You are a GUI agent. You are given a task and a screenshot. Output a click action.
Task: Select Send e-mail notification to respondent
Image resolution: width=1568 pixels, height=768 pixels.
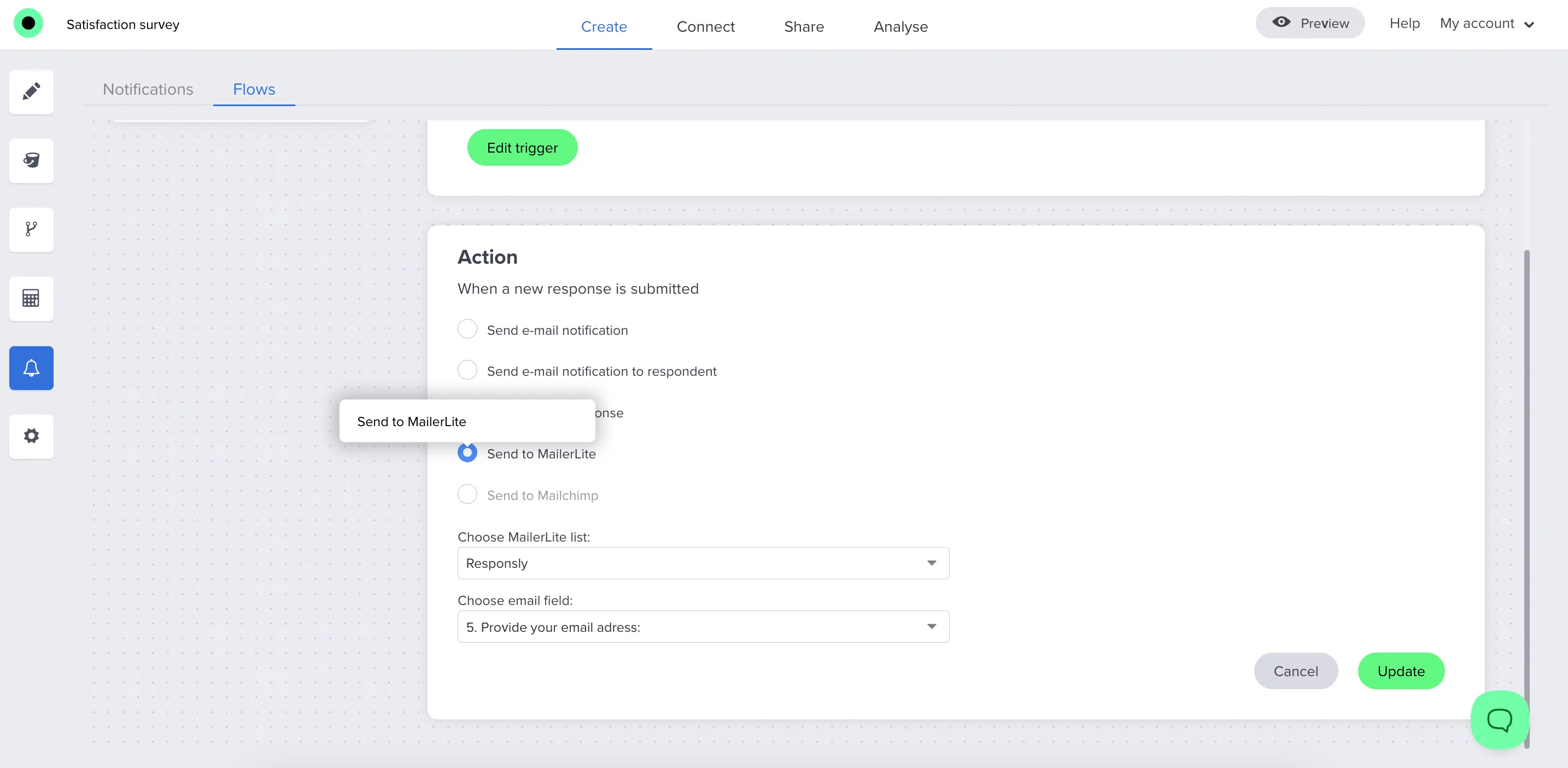pyautogui.click(x=467, y=370)
